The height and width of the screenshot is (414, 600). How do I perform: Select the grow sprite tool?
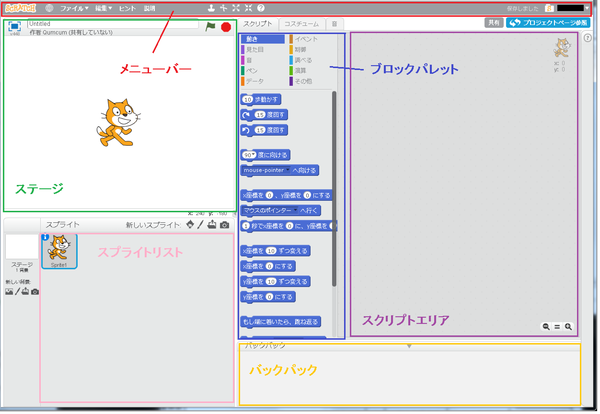(x=236, y=8)
